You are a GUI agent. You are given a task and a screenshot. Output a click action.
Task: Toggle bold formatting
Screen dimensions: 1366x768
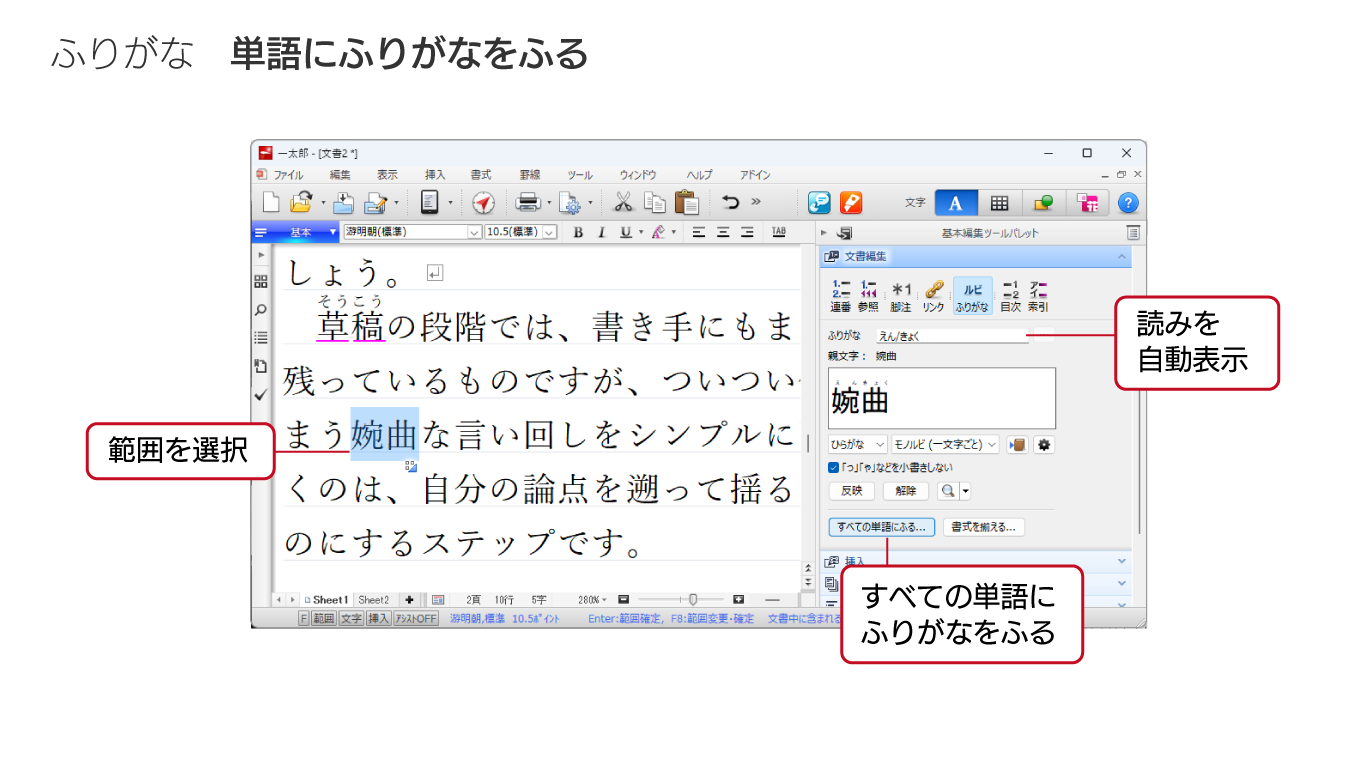point(578,232)
